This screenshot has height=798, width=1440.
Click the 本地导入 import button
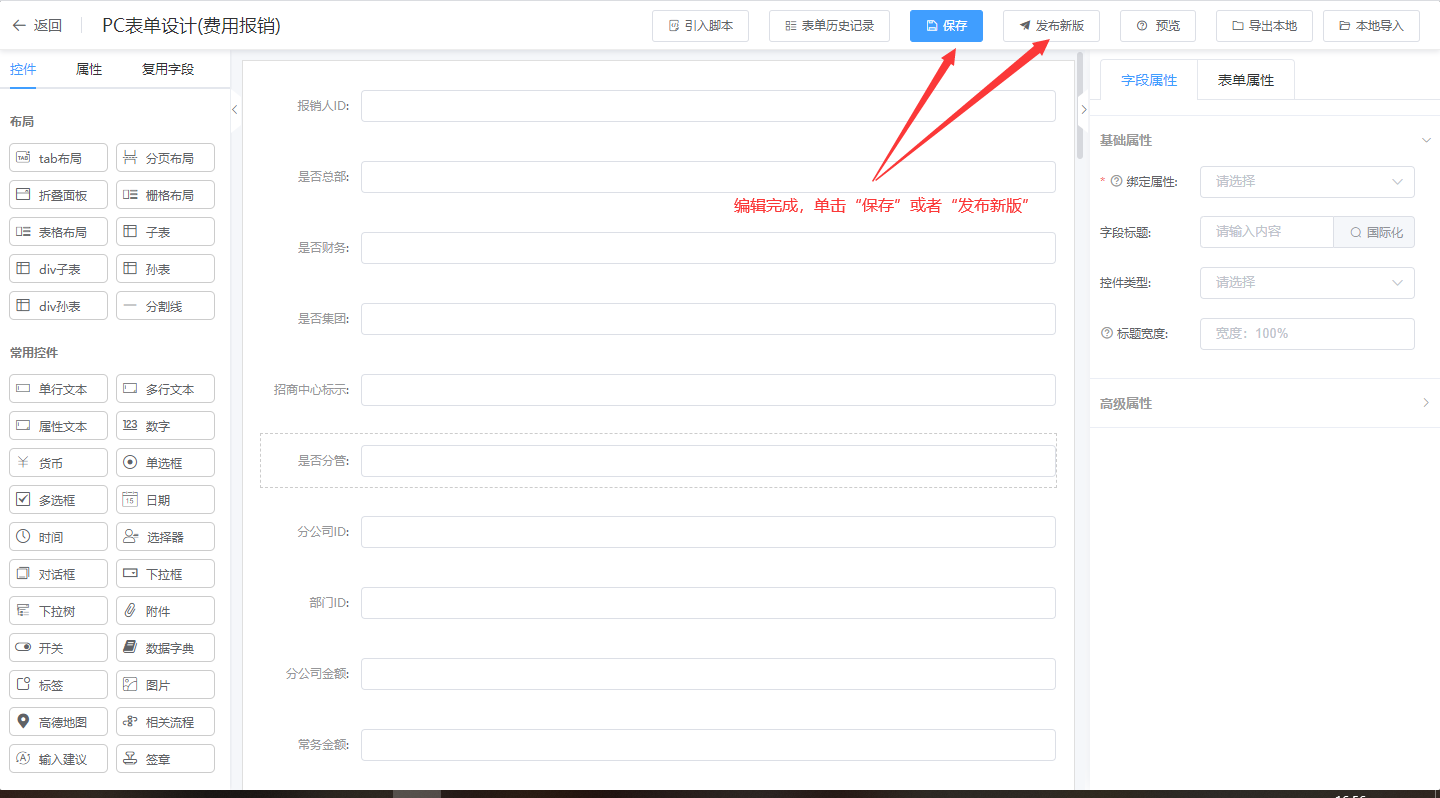pyautogui.click(x=1371, y=26)
